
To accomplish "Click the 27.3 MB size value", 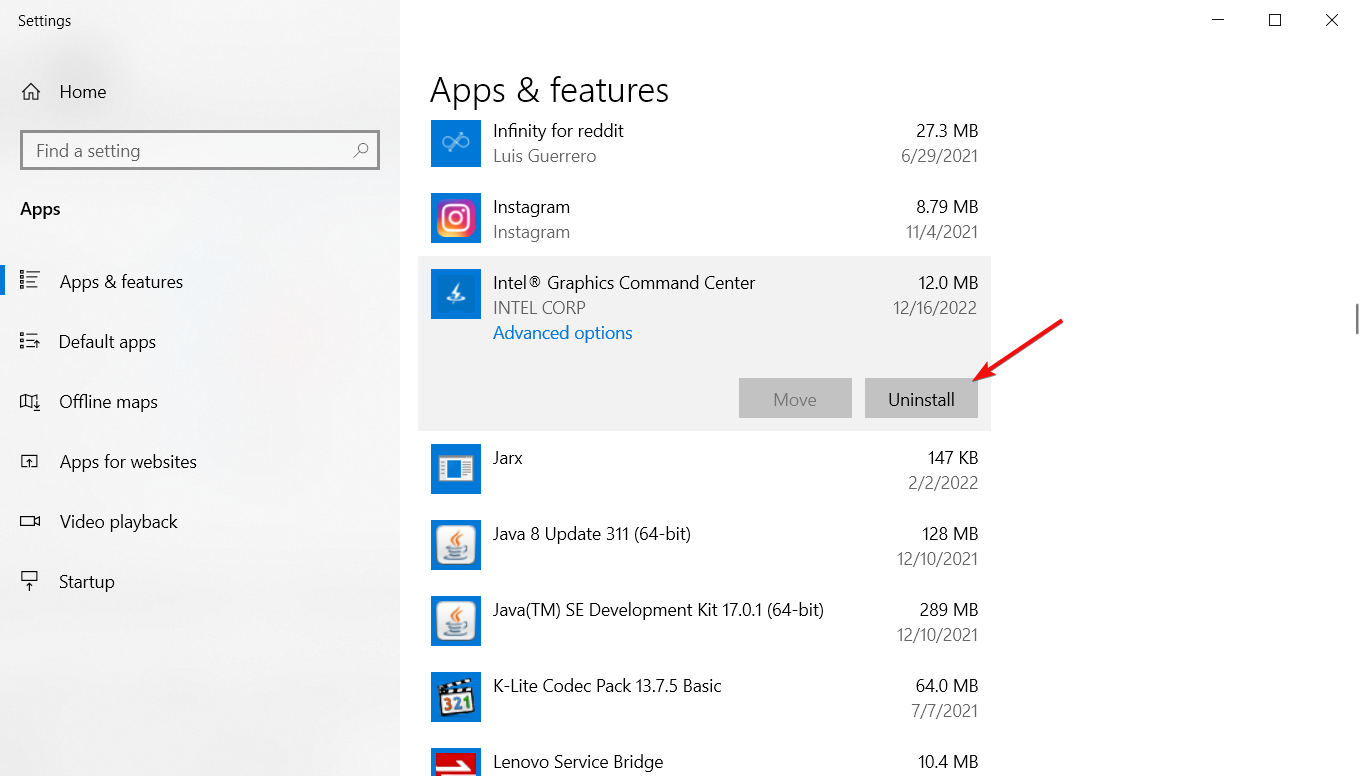I will click(947, 131).
